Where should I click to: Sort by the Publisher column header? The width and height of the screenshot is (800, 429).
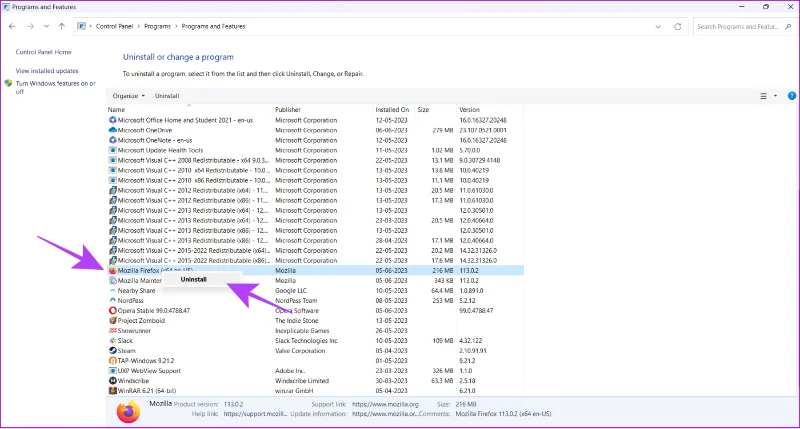tap(288, 110)
